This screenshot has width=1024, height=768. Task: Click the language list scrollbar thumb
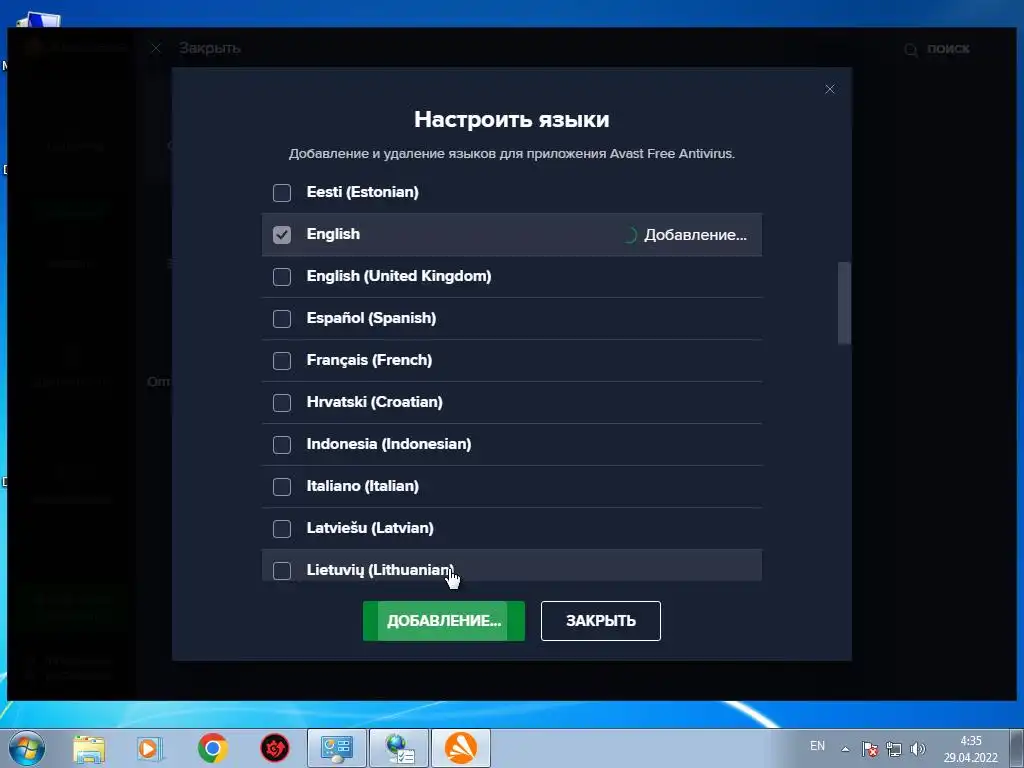tap(844, 302)
